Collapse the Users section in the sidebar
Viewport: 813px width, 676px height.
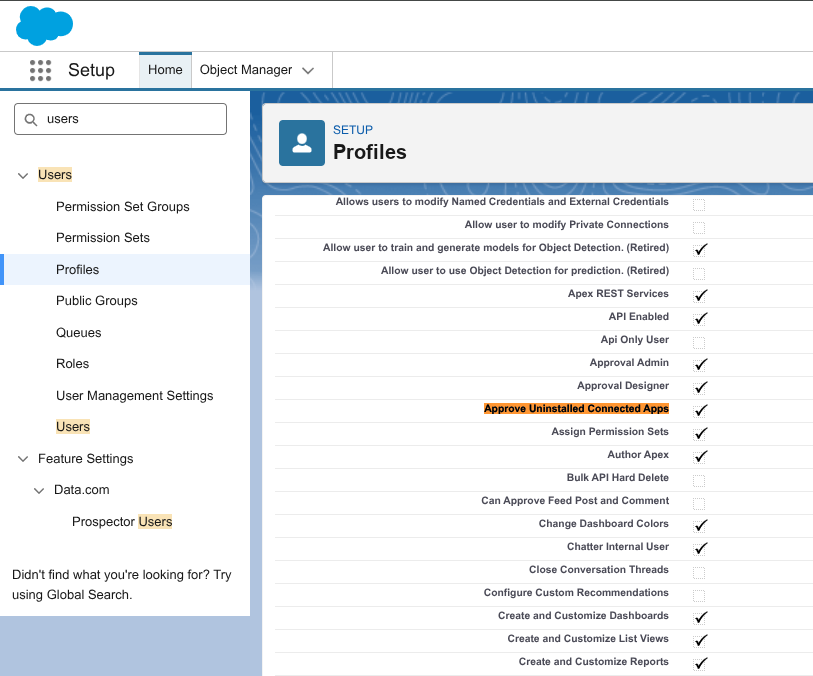point(22,174)
